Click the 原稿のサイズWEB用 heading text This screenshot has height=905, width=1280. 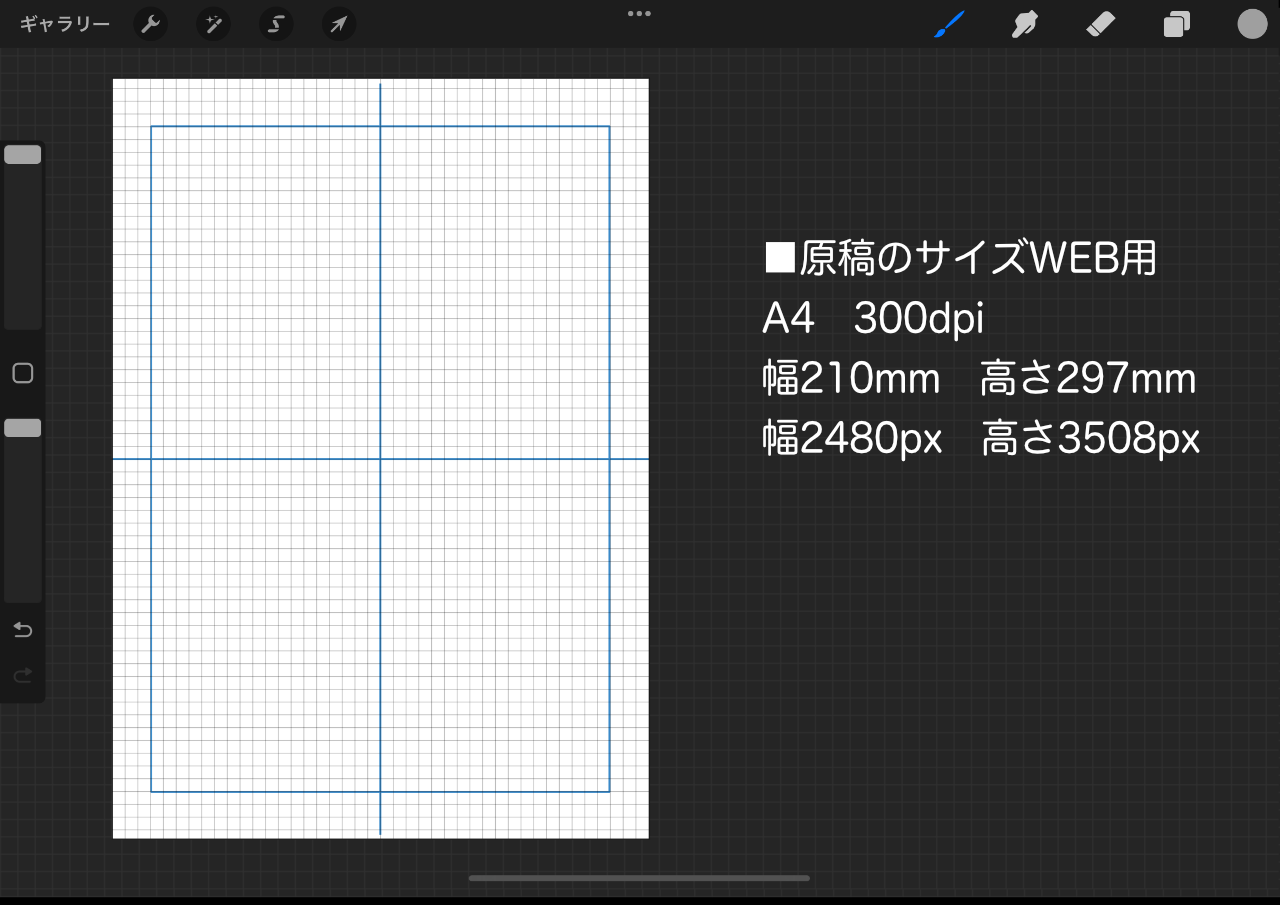pos(960,258)
